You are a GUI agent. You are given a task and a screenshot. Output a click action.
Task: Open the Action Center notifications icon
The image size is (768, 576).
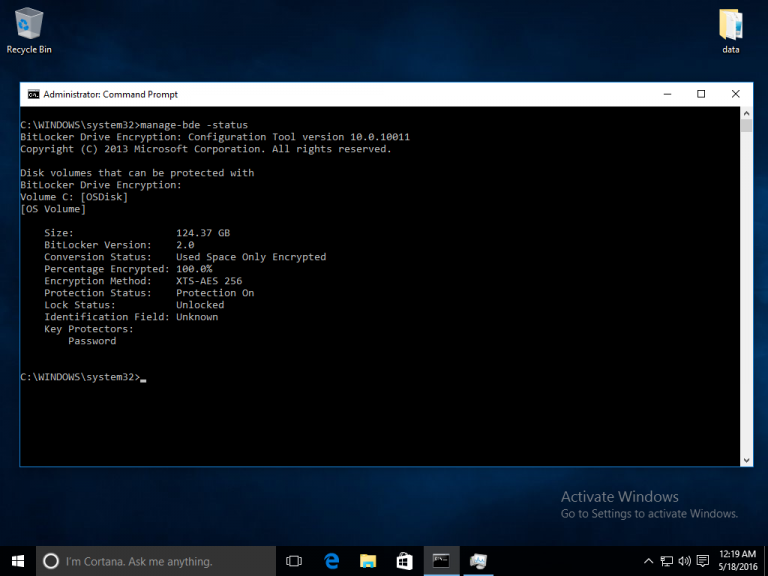[702, 561]
